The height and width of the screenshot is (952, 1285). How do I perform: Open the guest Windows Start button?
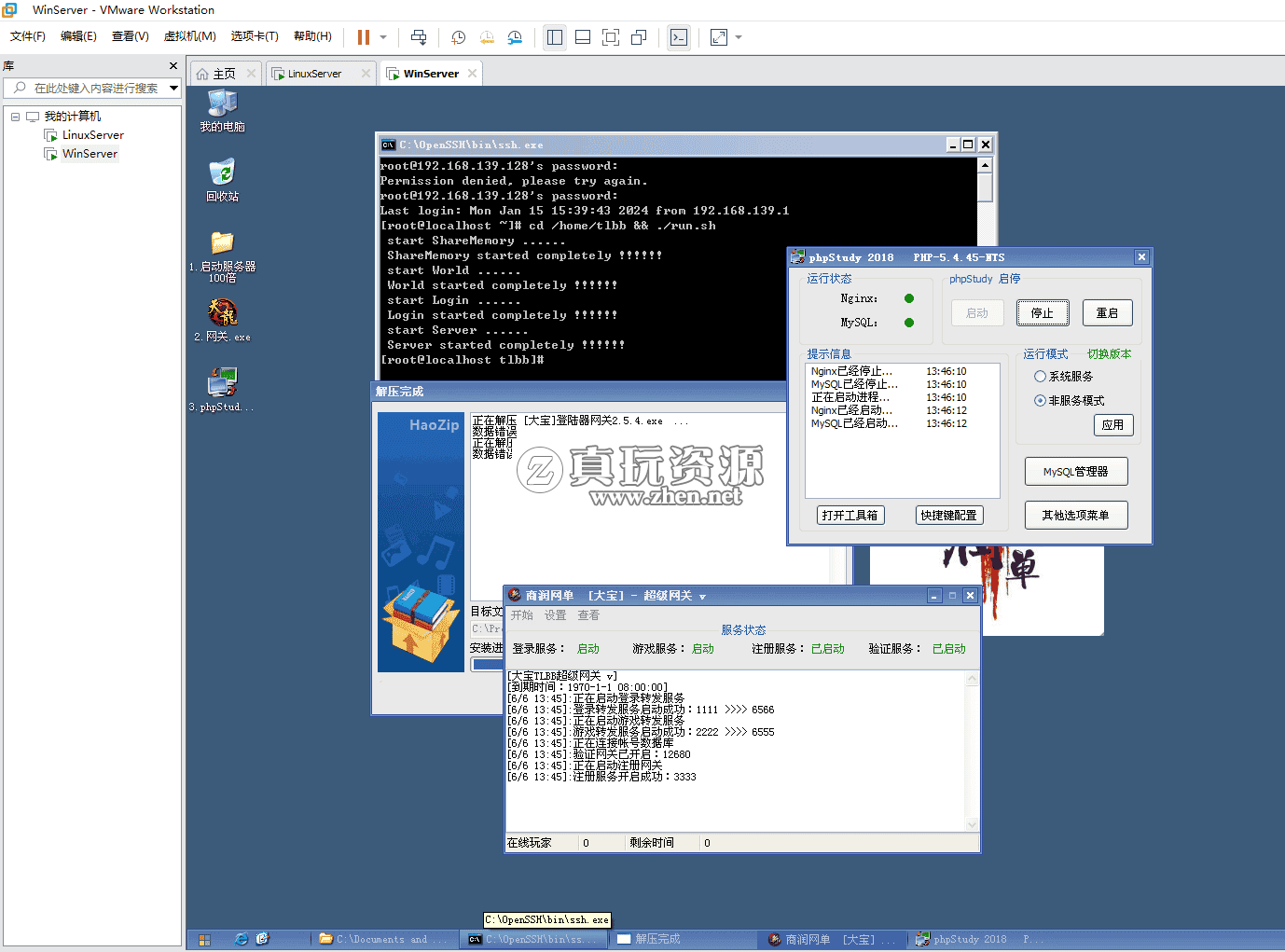click(x=204, y=939)
